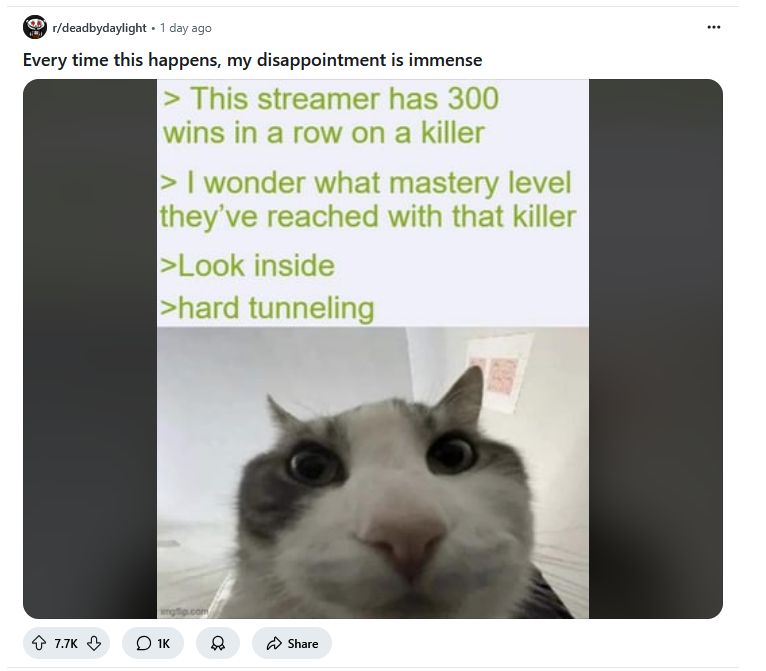The height and width of the screenshot is (671, 766).
Task: Click the 1K comments count
Action: pyautogui.click(x=164, y=644)
